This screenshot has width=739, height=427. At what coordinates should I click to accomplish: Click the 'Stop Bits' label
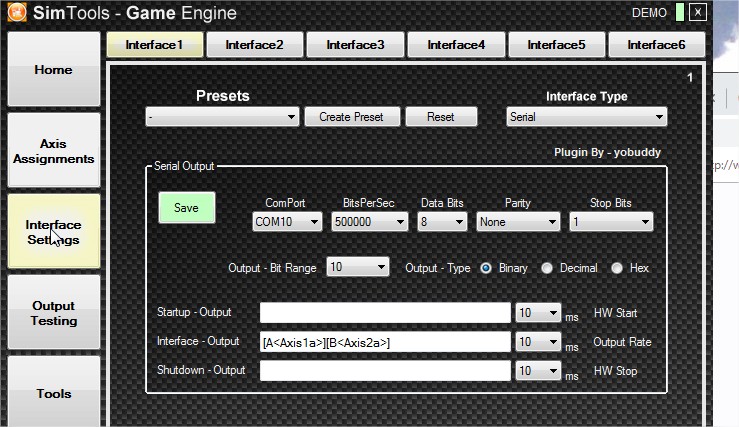(x=611, y=203)
